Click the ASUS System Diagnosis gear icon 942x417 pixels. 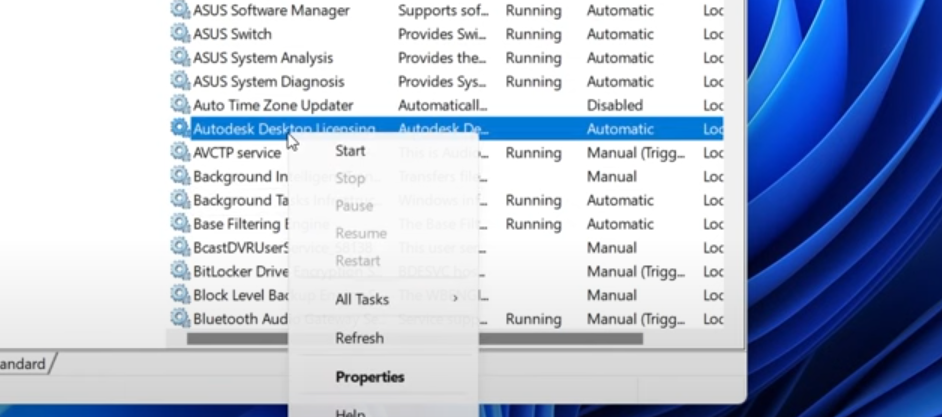click(x=180, y=81)
